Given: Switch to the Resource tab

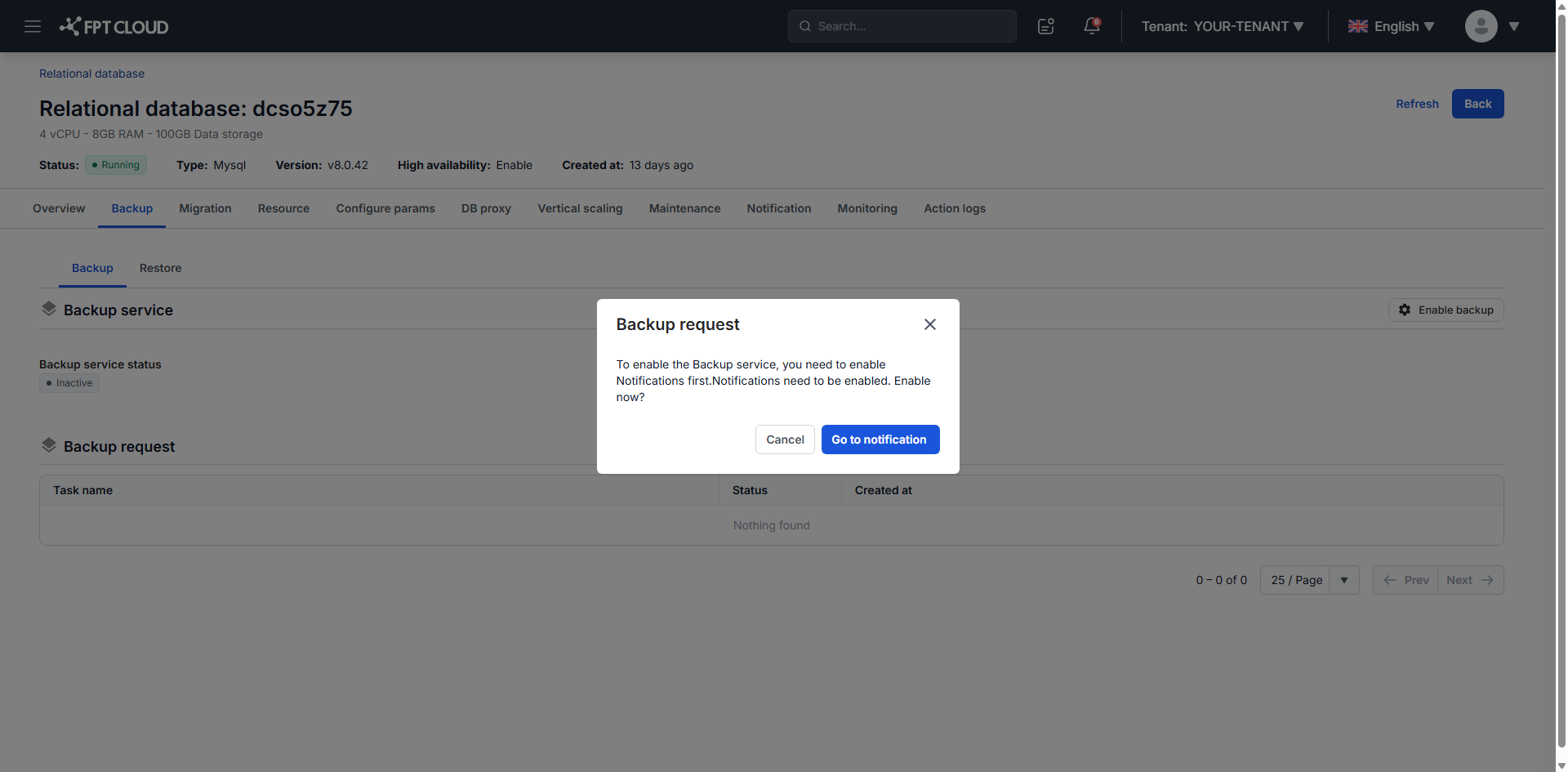Looking at the screenshot, I should click(283, 208).
